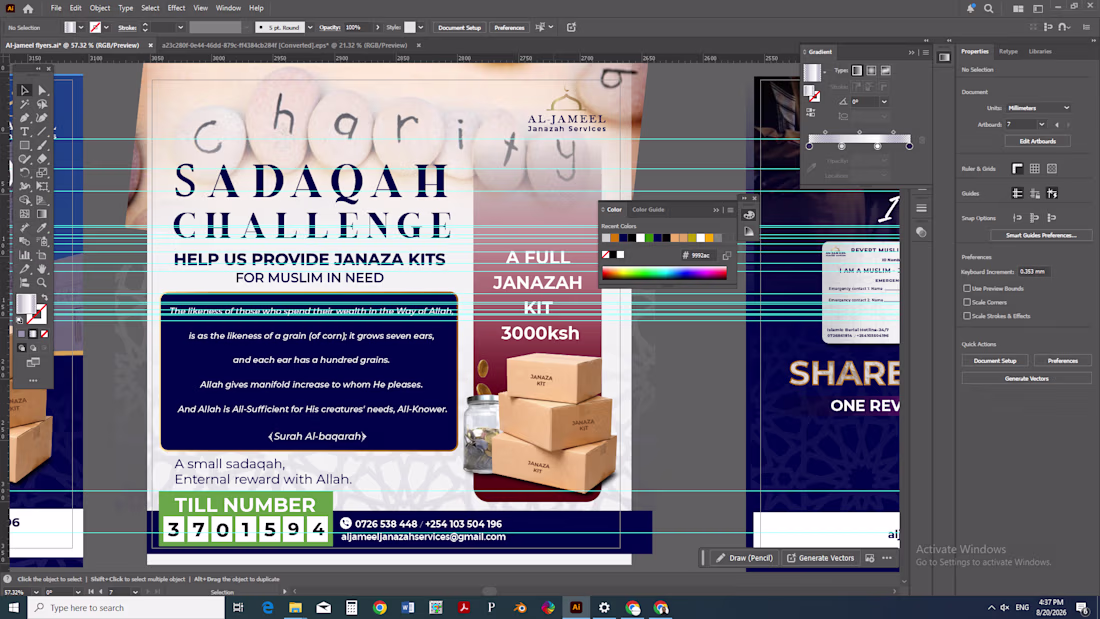The width and height of the screenshot is (1100, 619).
Task: Switch to the Retype tab
Action: pos(1008,51)
